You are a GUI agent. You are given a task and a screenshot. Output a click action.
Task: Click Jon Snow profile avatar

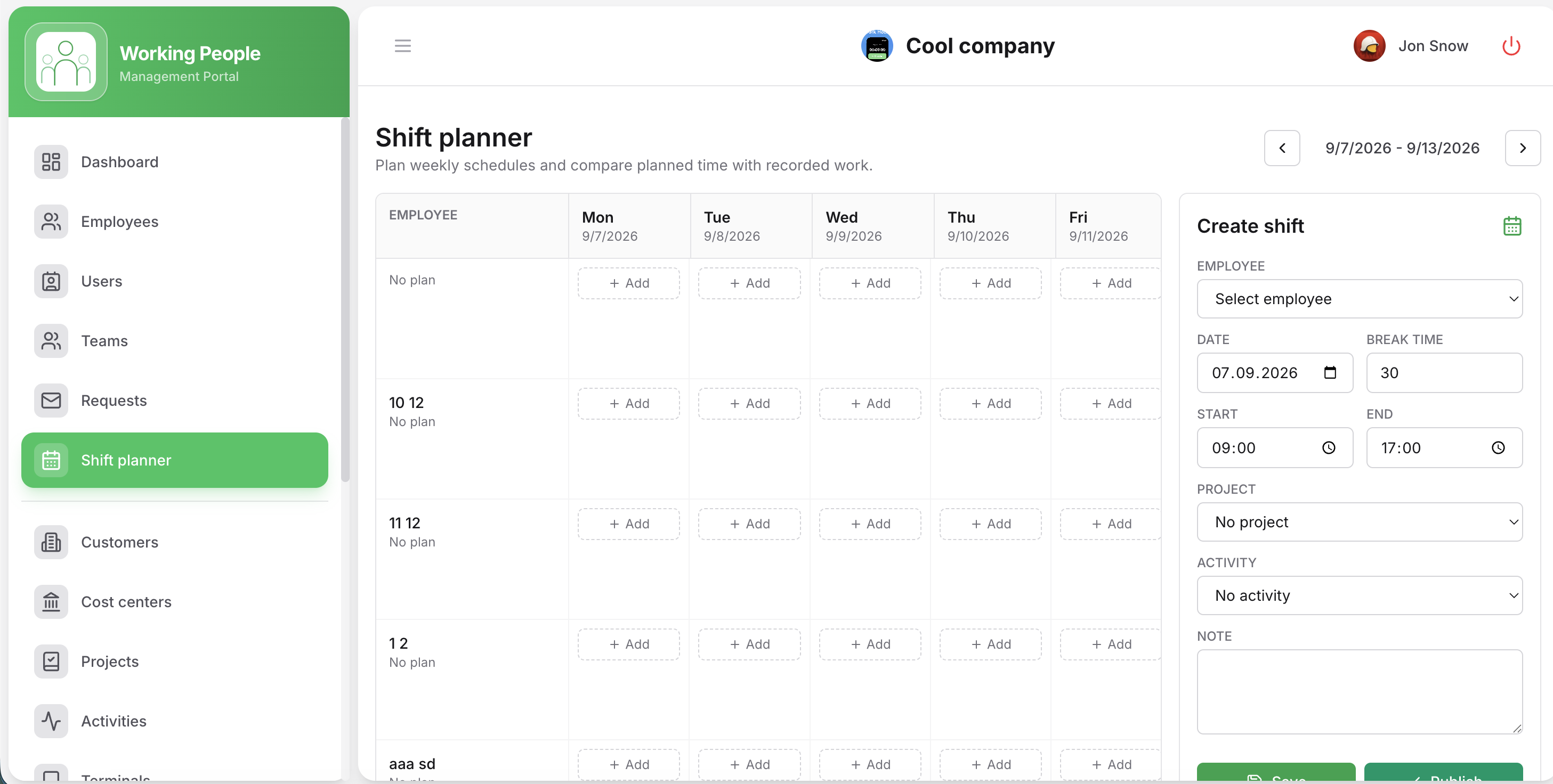1369,46
